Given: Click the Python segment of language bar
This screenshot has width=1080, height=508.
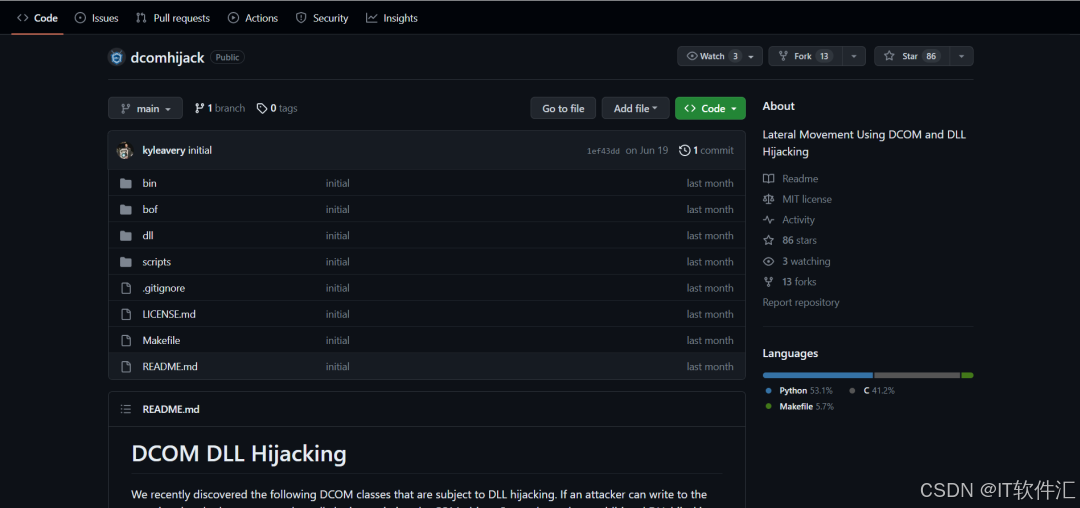Looking at the screenshot, I should coord(818,375).
